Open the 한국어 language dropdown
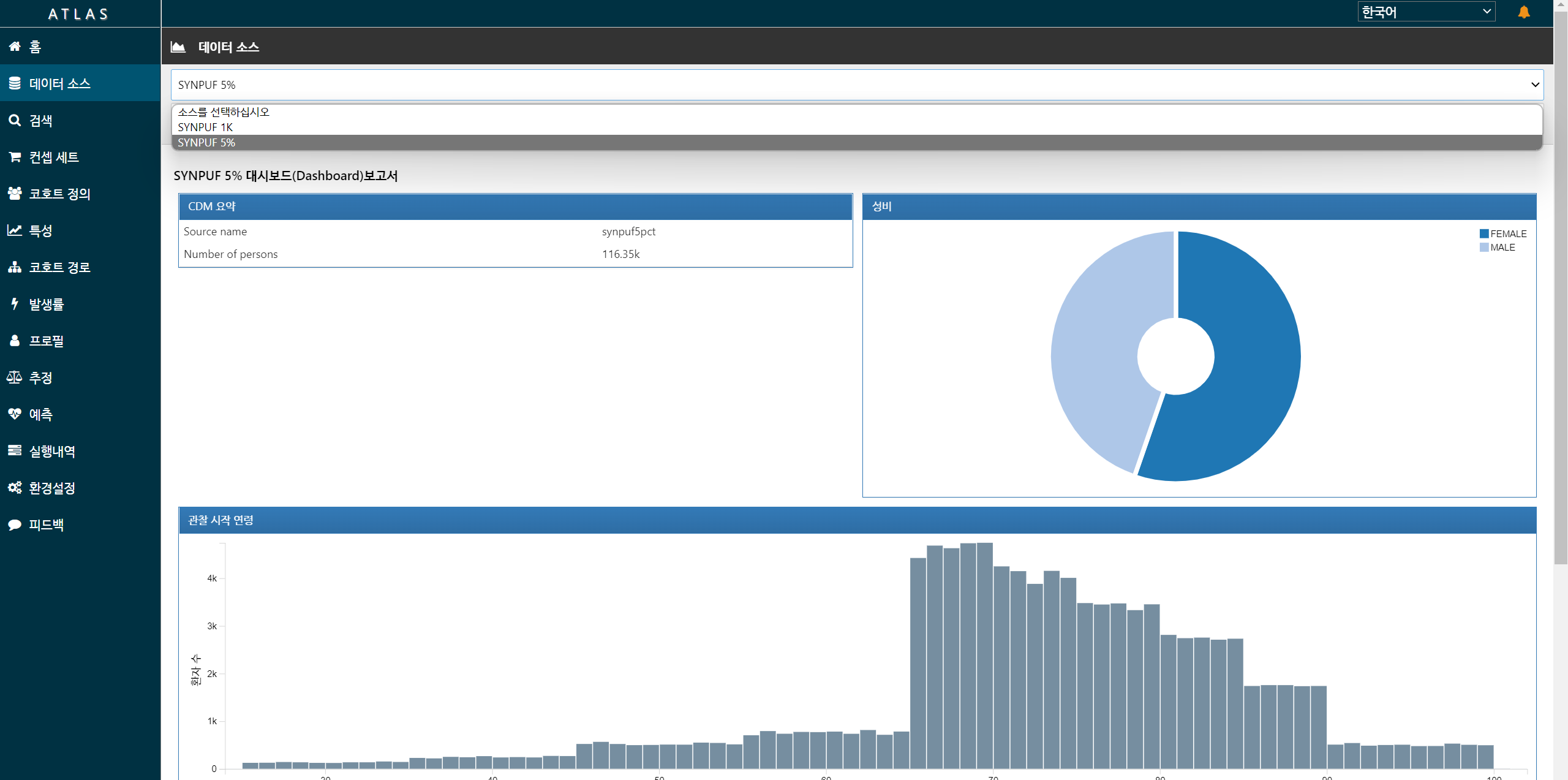The height and width of the screenshot is (780, 1568). click(1426, 12)
